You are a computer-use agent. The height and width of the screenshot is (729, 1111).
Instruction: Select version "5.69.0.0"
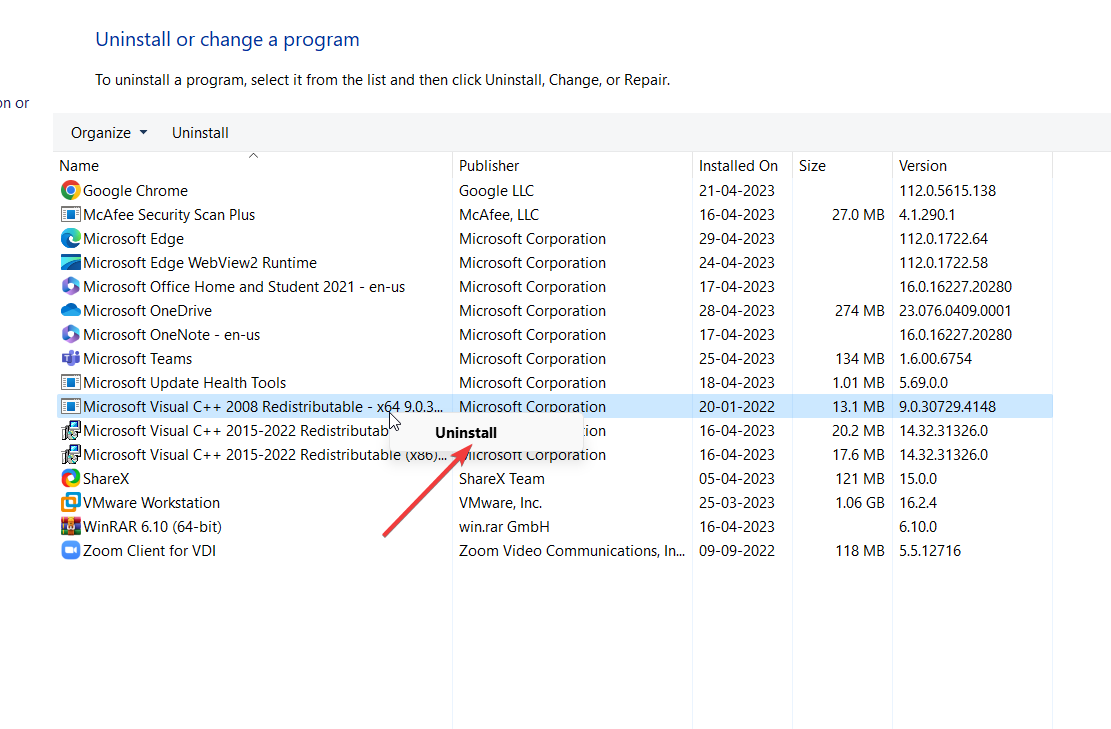coord(923,383)
